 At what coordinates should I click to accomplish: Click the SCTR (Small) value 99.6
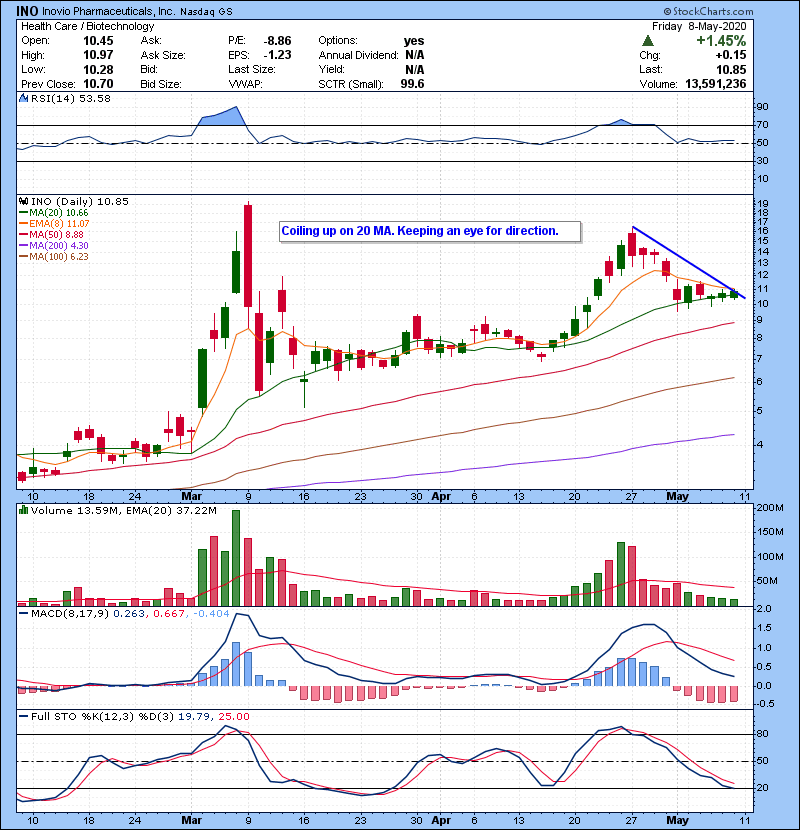(x=412, y=84)
